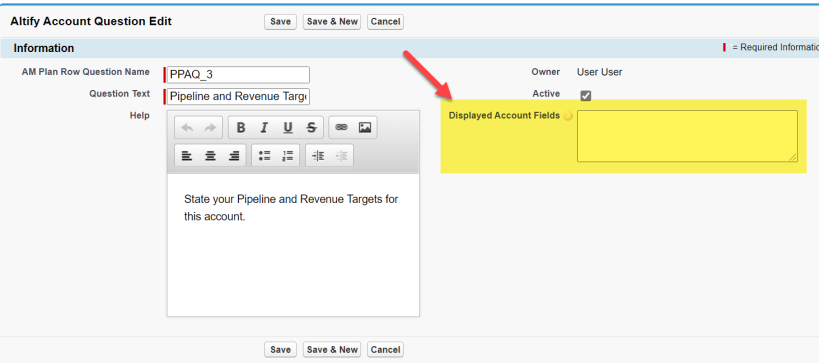The height and width of the screenshot is (364, 819).
Task: Click the top Save & New button
Action: coord(332,22)
